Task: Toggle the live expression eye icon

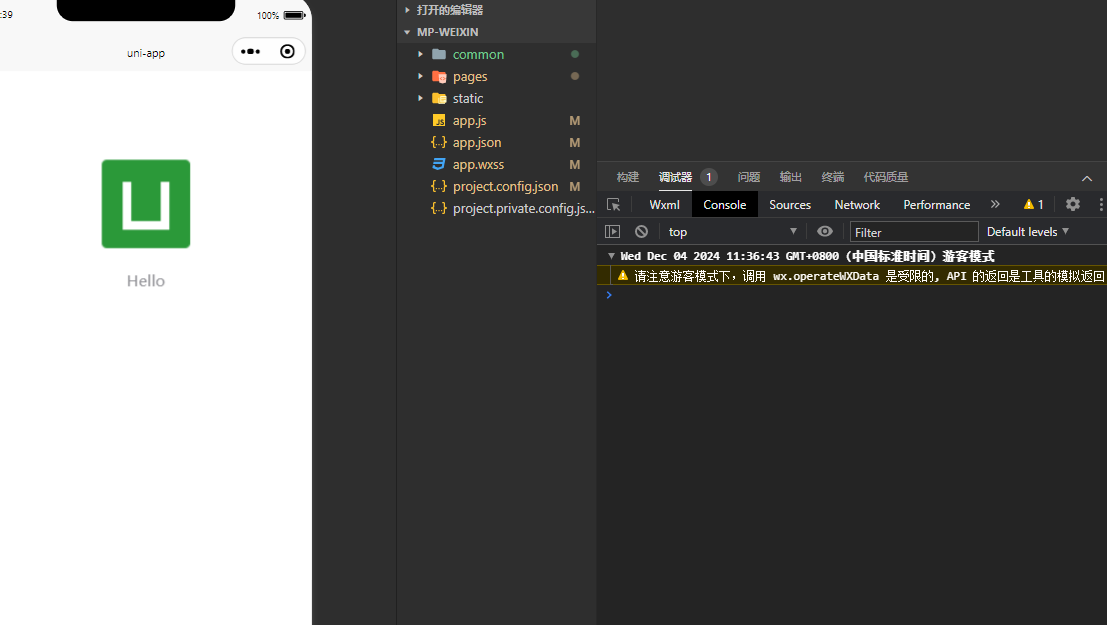Action: 825,231
